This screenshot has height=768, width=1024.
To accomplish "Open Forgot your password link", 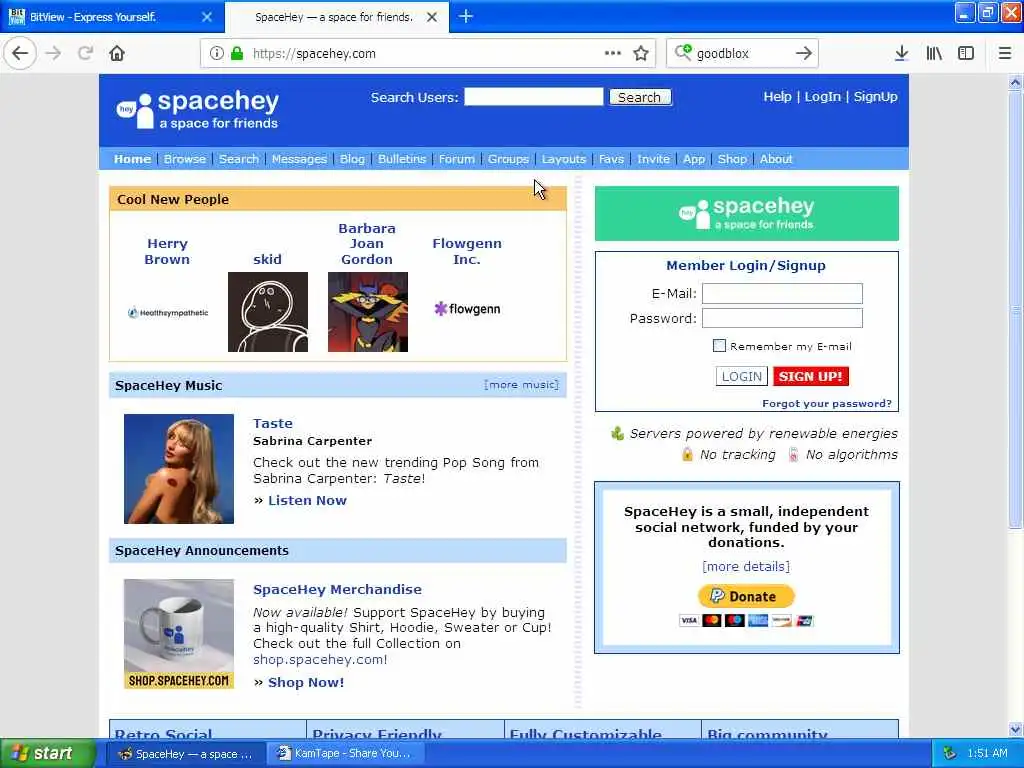I will click(x=826, y=404).
